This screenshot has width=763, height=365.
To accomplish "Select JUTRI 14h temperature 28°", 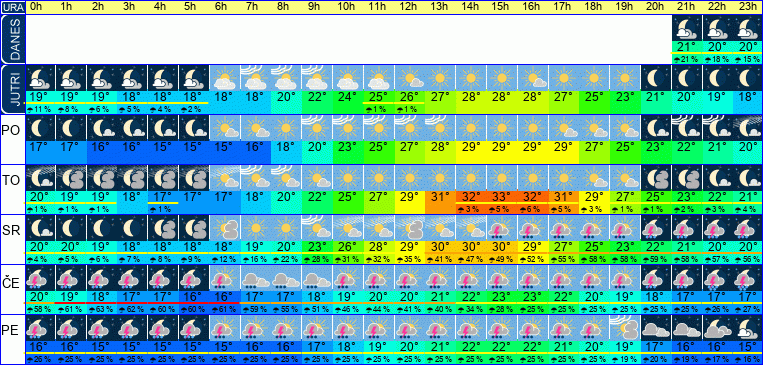I will tap(471, 97).
